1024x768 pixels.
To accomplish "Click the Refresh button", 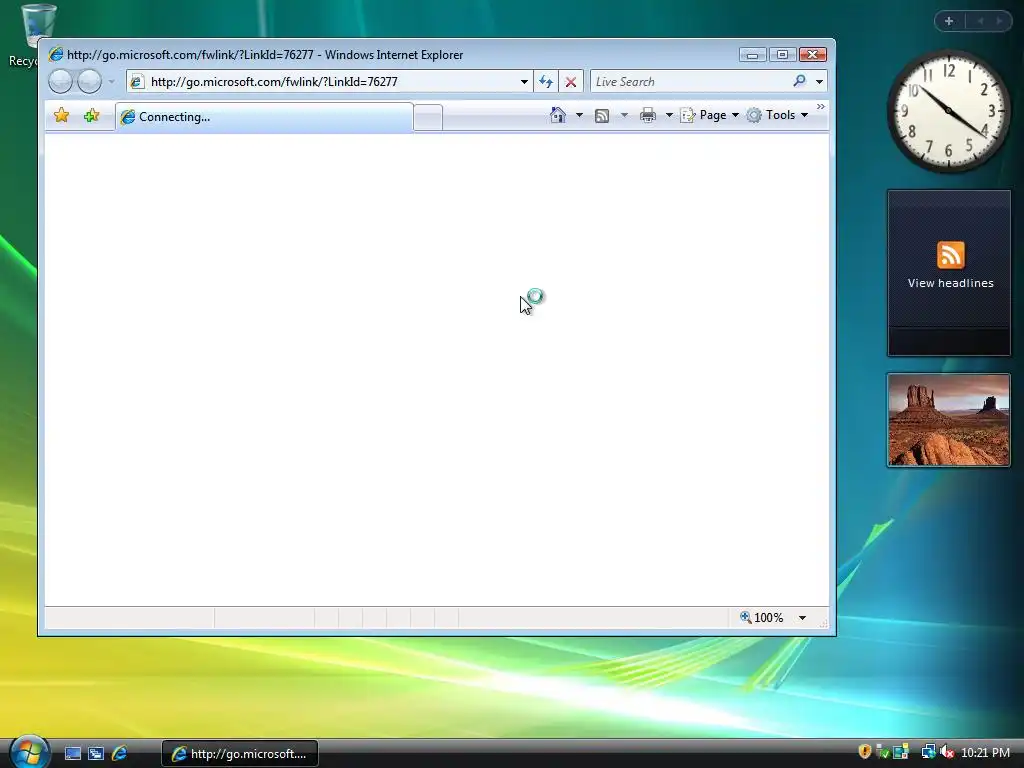I will [546, 82].
